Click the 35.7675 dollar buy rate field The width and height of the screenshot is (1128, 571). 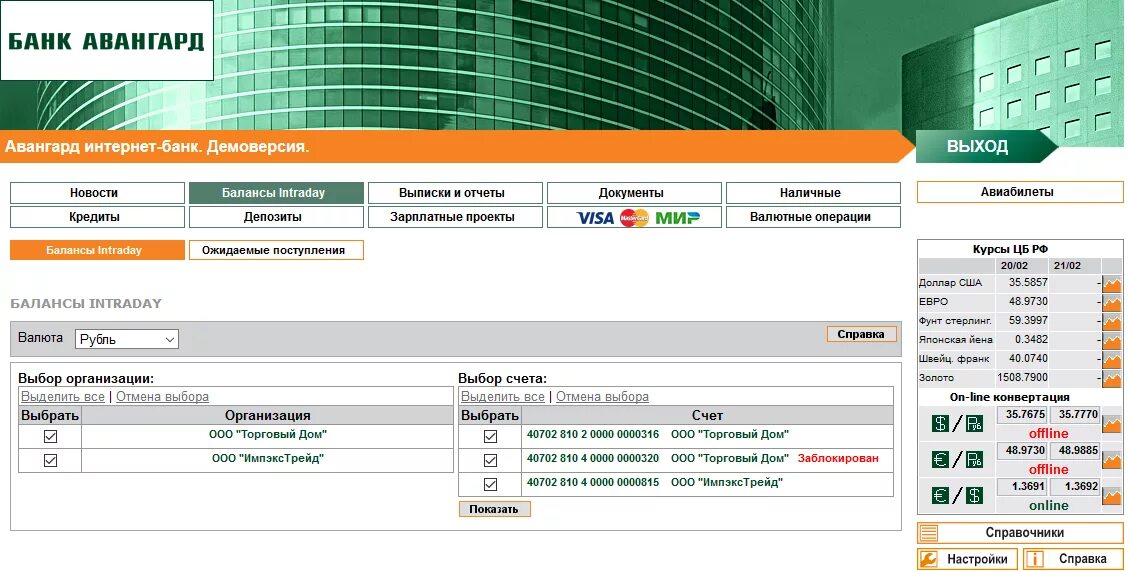[1022, 415]
